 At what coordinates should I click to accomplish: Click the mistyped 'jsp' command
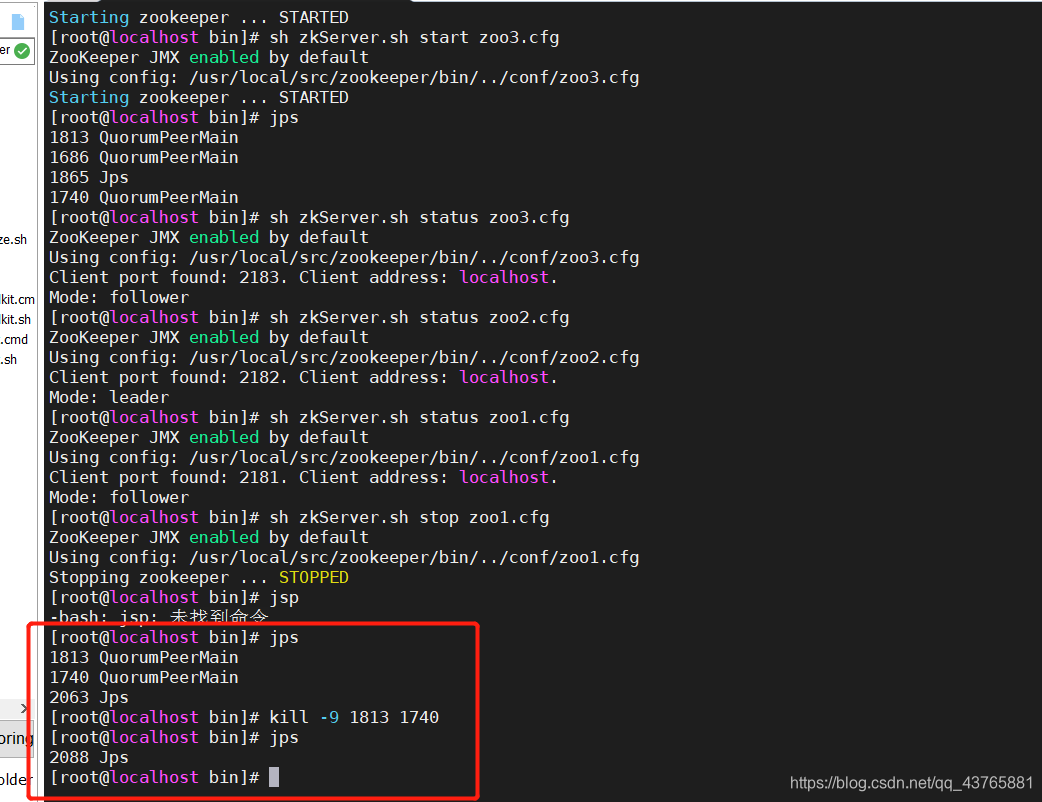(x=284, y=597)
